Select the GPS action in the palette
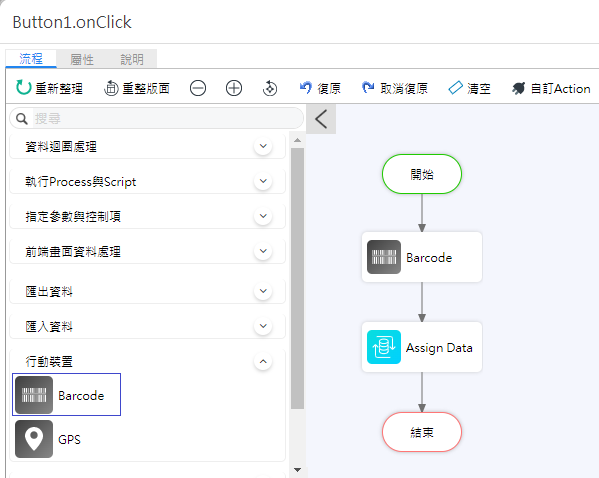The image size is (599, 478). tap(48, 439)
